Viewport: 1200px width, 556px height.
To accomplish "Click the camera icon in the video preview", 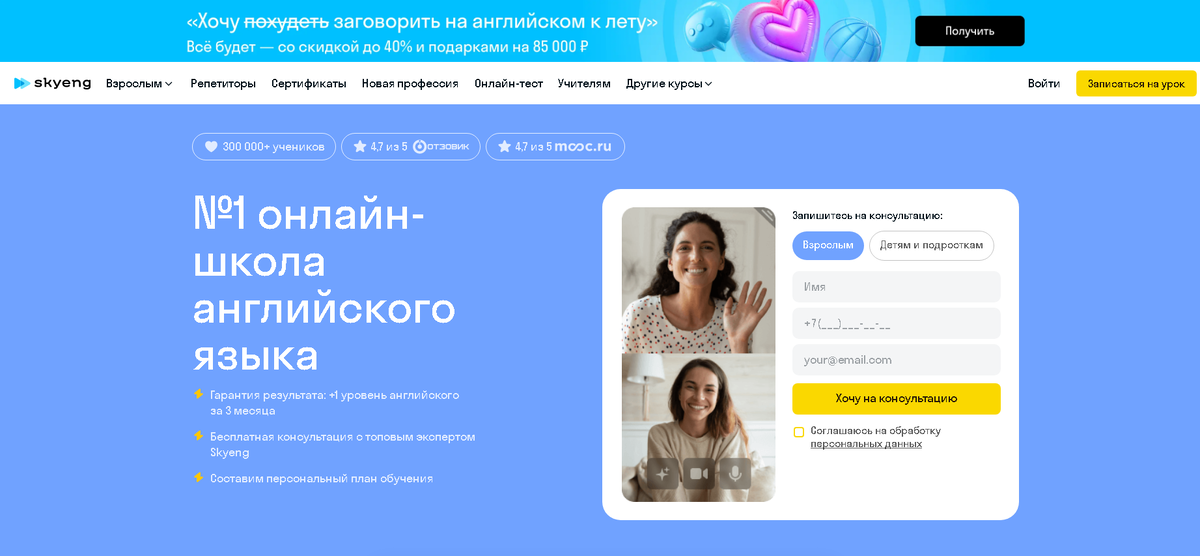I will 699,473.
